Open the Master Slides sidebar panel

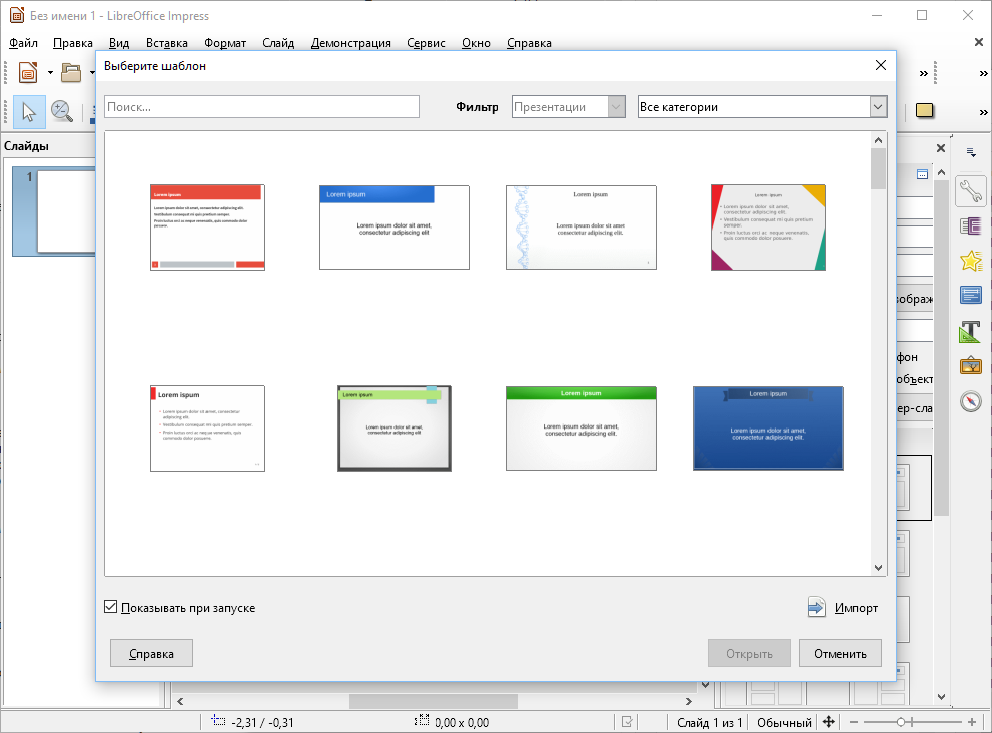971,295
